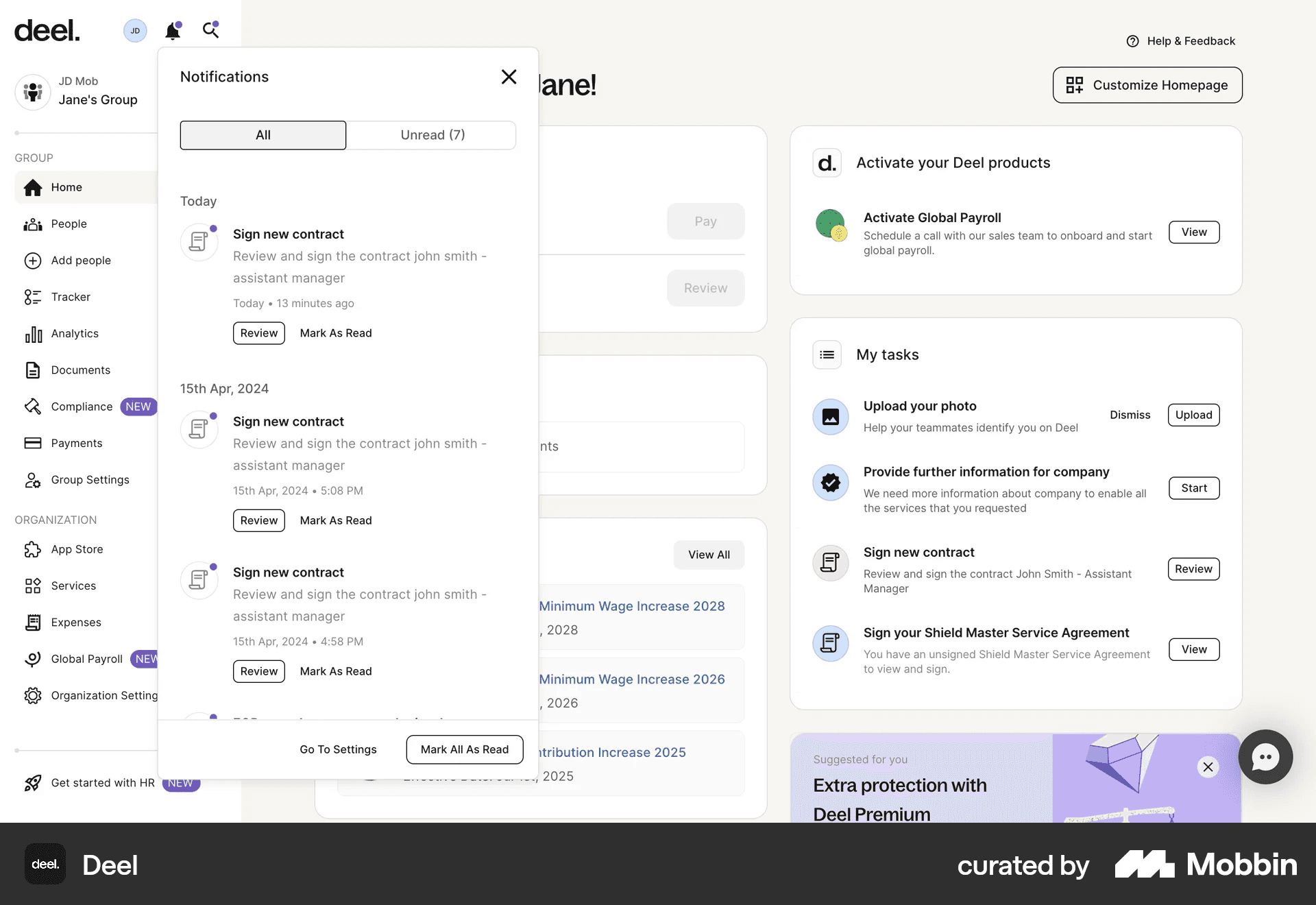Viewport: 1316px width, 905px height.
Task: Click Mark All As Read button
Action: (465, 749)
